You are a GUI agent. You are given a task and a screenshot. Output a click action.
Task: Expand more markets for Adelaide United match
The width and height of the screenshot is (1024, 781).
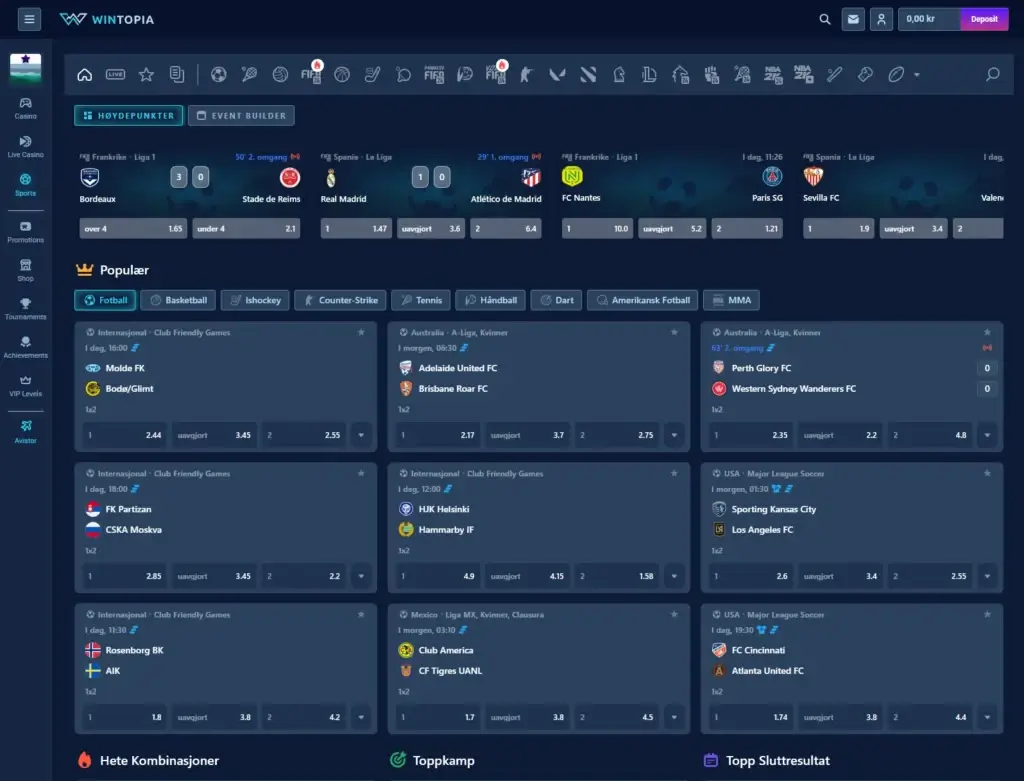674,435
